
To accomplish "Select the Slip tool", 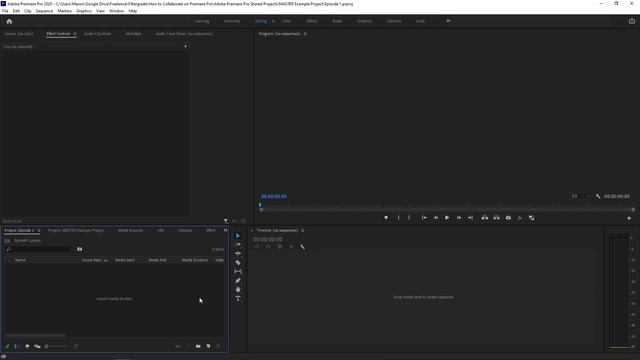I will (238, 271).
